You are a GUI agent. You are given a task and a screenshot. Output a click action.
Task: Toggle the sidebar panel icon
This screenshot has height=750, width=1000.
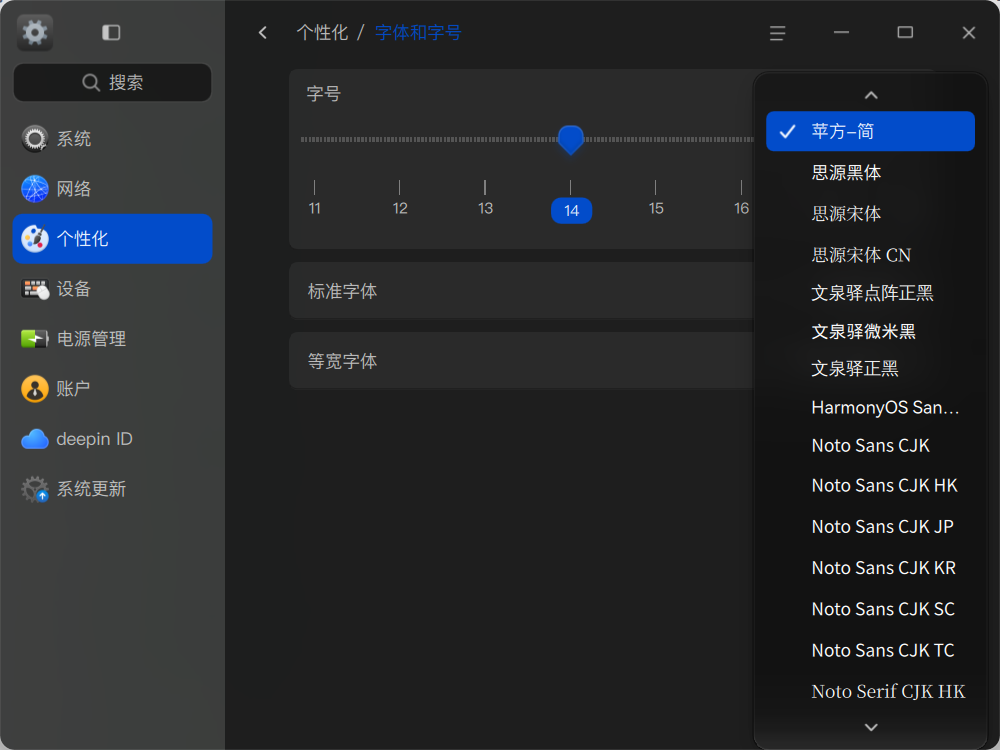(x=111, y=33)
